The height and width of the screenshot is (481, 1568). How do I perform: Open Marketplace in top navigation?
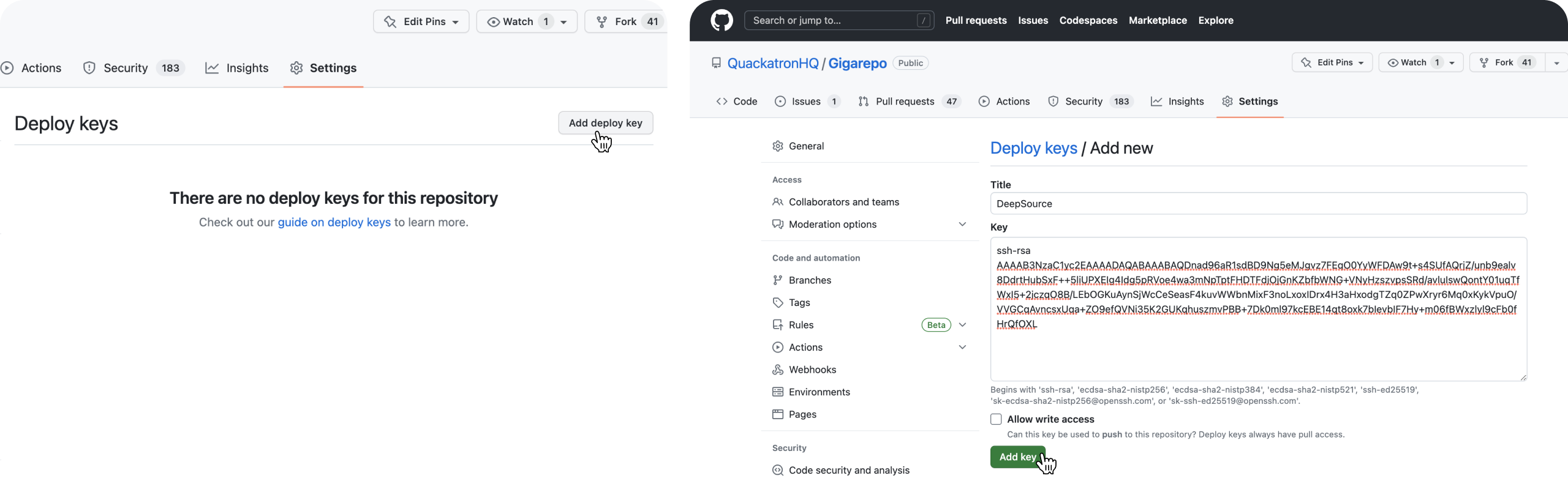coord(1158,20)
